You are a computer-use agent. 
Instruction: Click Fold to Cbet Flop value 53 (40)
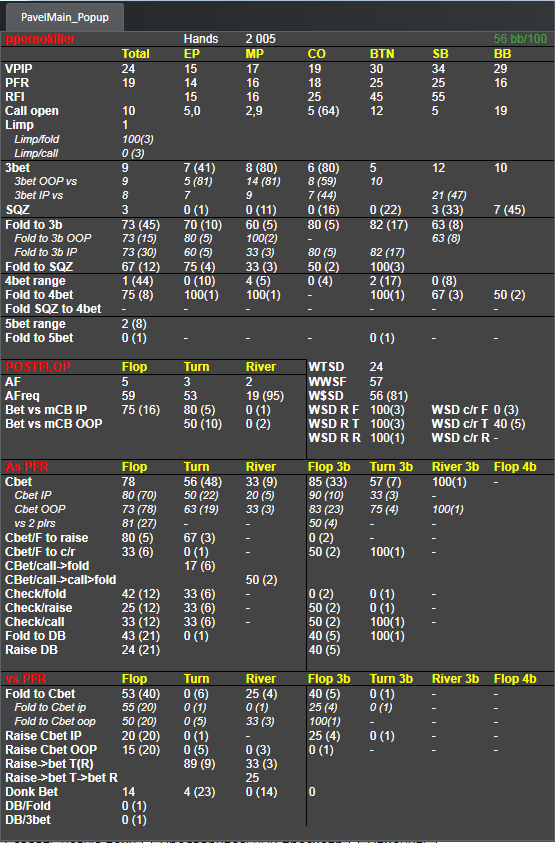(141, 694)
